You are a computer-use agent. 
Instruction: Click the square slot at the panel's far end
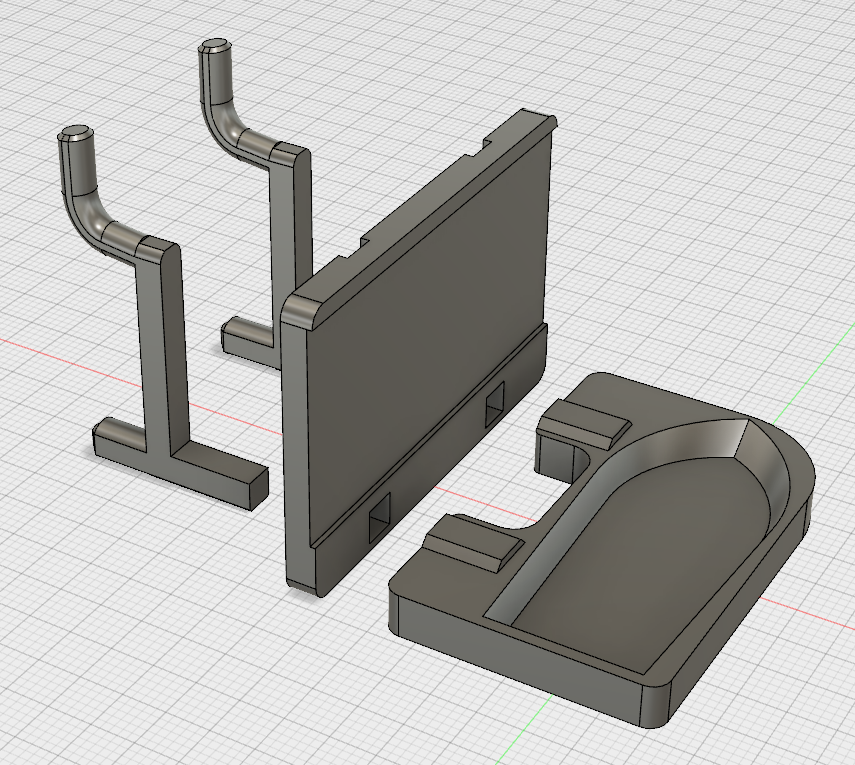[495, 403]
